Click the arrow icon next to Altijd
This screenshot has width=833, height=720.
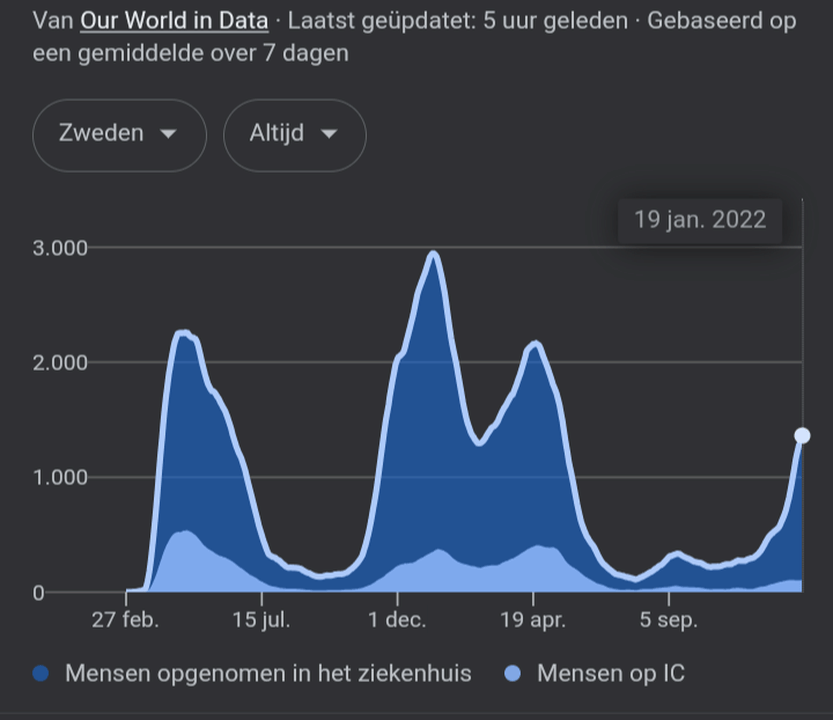328,135
